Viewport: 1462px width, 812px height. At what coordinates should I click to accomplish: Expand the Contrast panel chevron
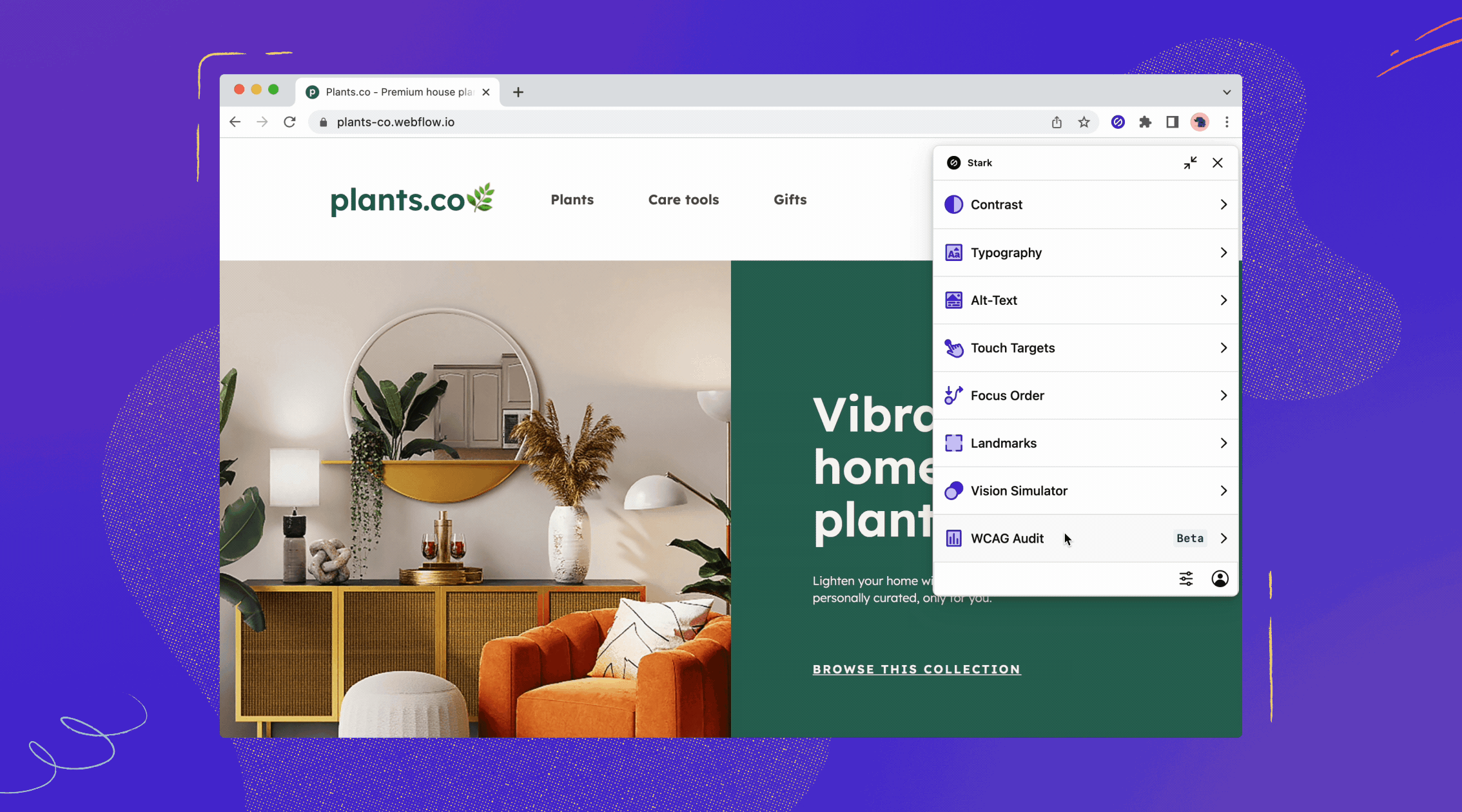(x=1223, y=204)
